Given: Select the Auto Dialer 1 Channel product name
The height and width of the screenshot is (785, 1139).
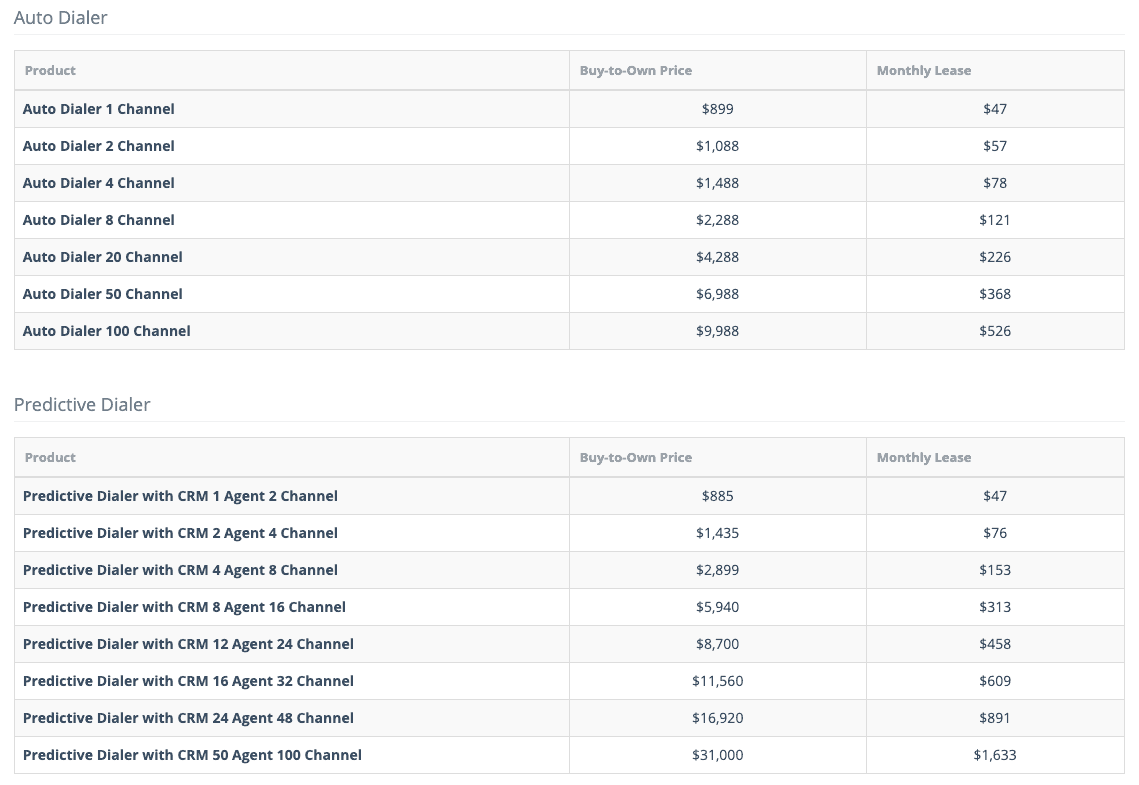Looking at the screenshot, I should [98, 108].
